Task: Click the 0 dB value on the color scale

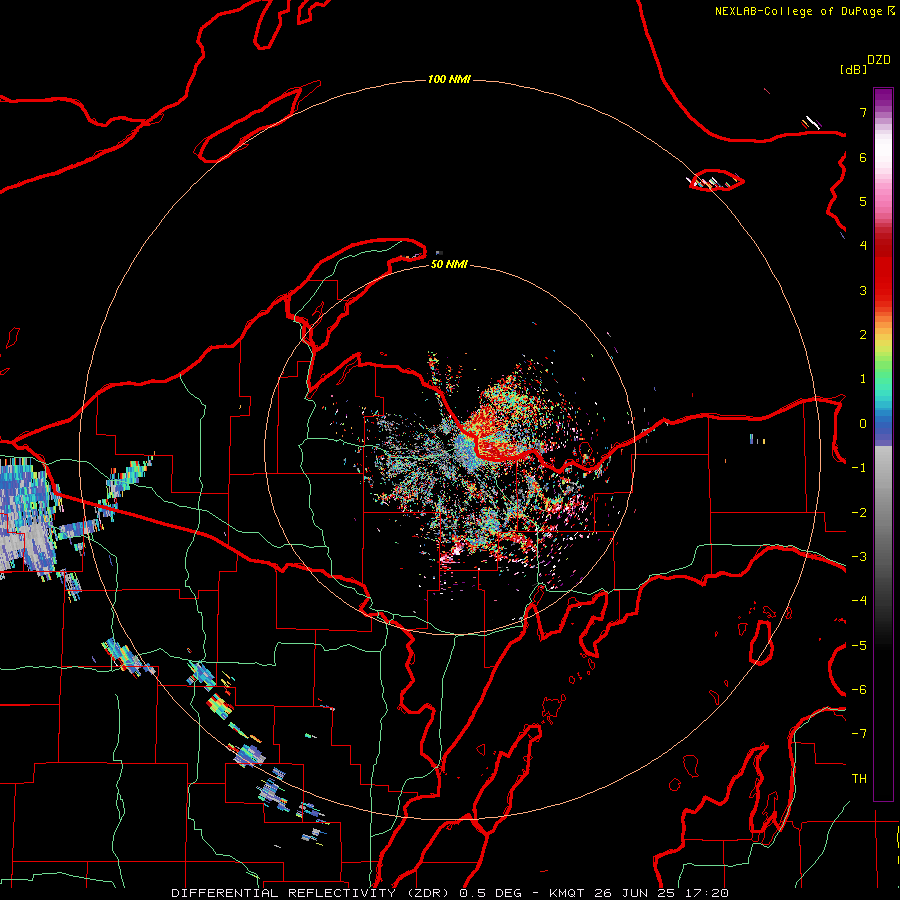Action: (863, 424)
